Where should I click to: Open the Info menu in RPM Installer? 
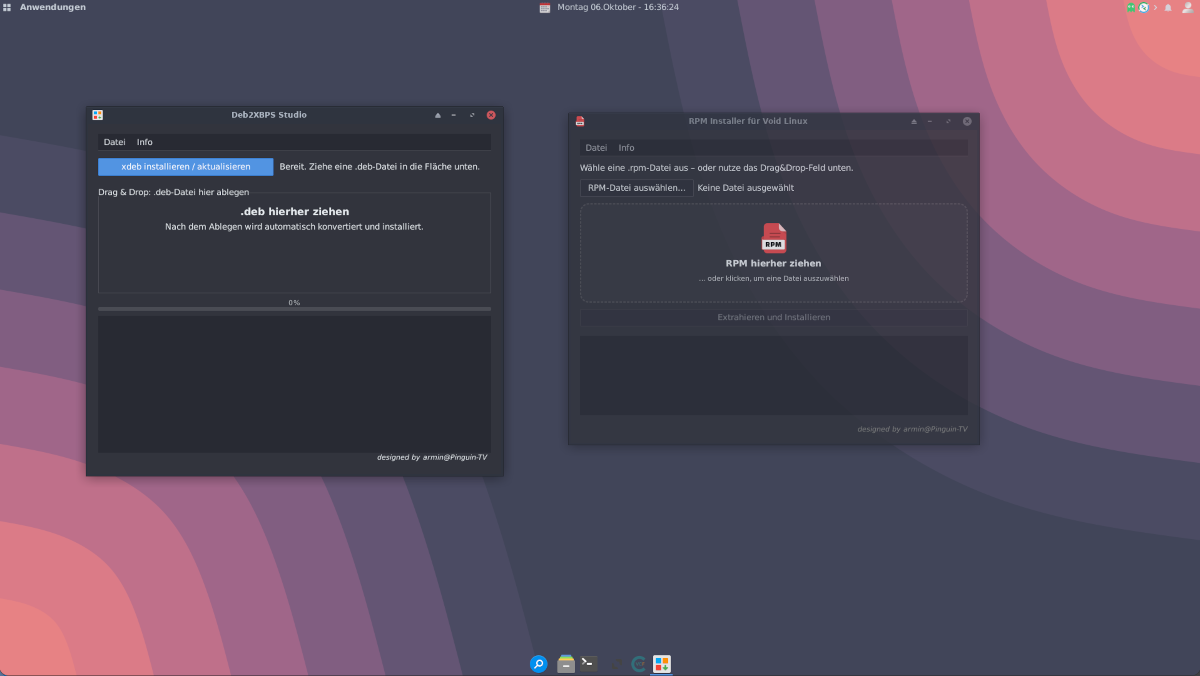click(x=626, y=148)
